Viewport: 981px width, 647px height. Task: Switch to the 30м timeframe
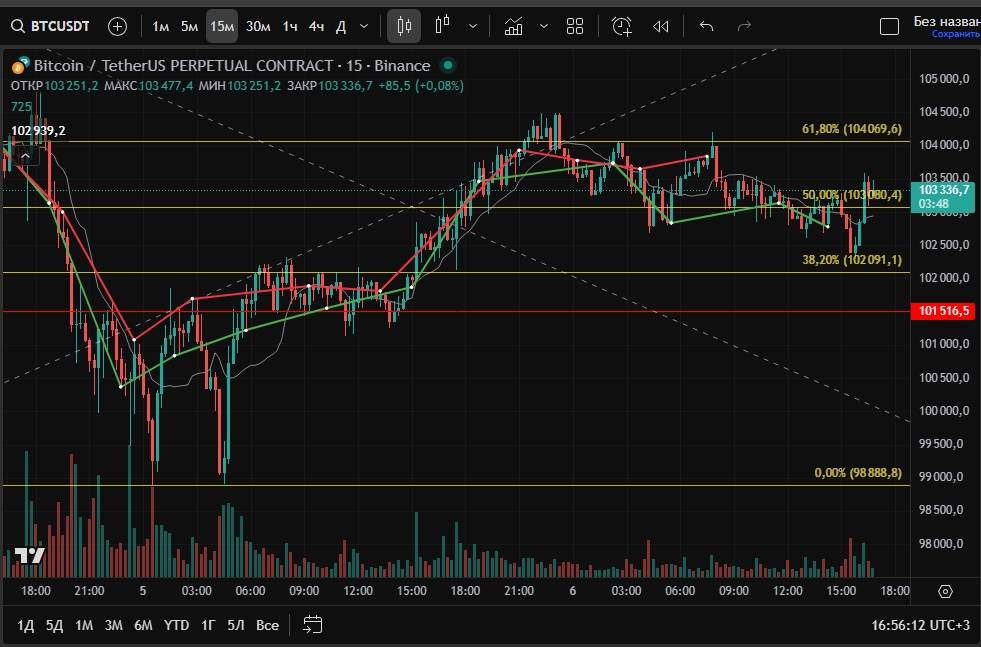[x=258, y=26]
